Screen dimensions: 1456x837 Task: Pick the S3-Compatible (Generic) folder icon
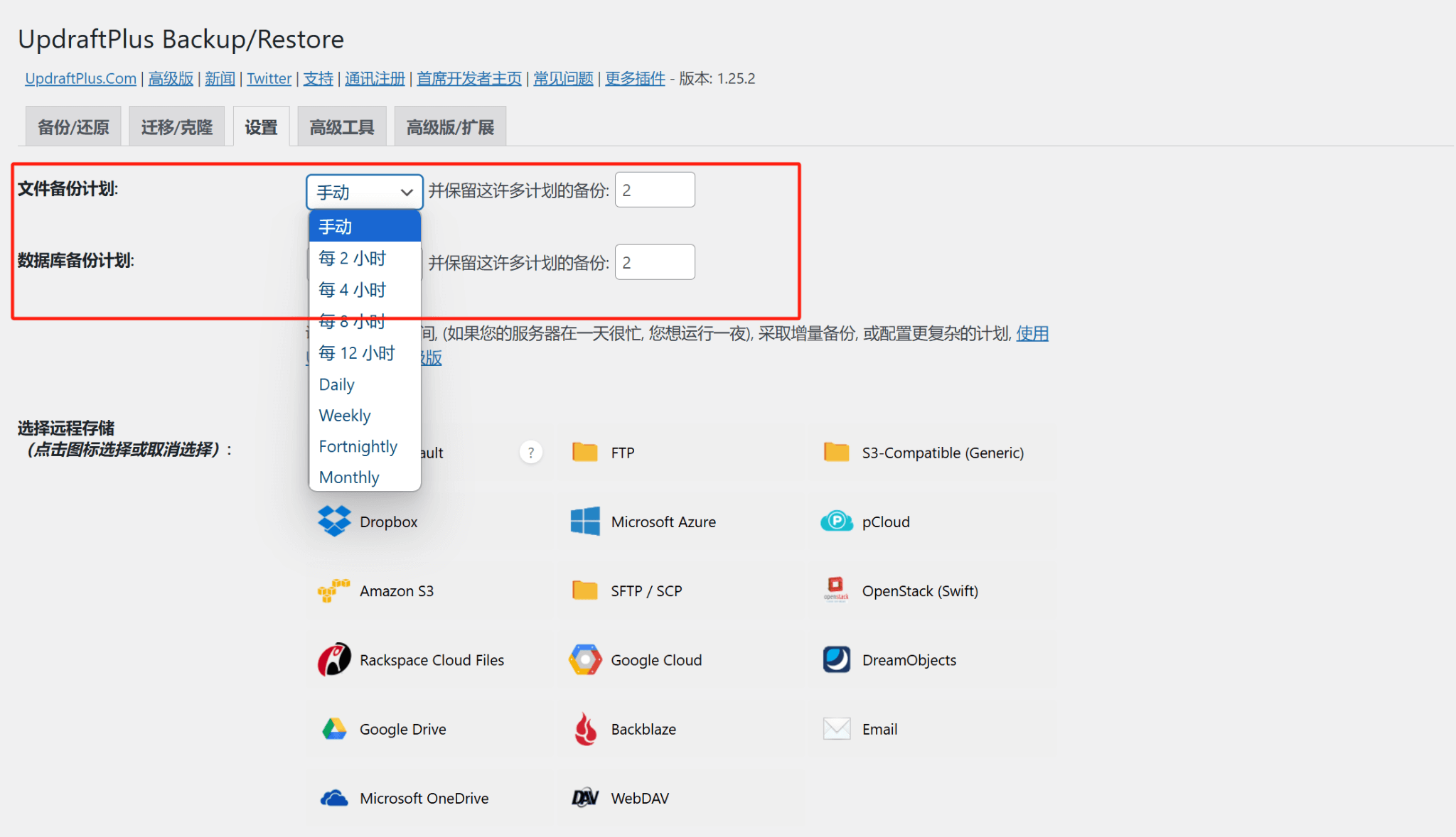click(x=836, y=452)
